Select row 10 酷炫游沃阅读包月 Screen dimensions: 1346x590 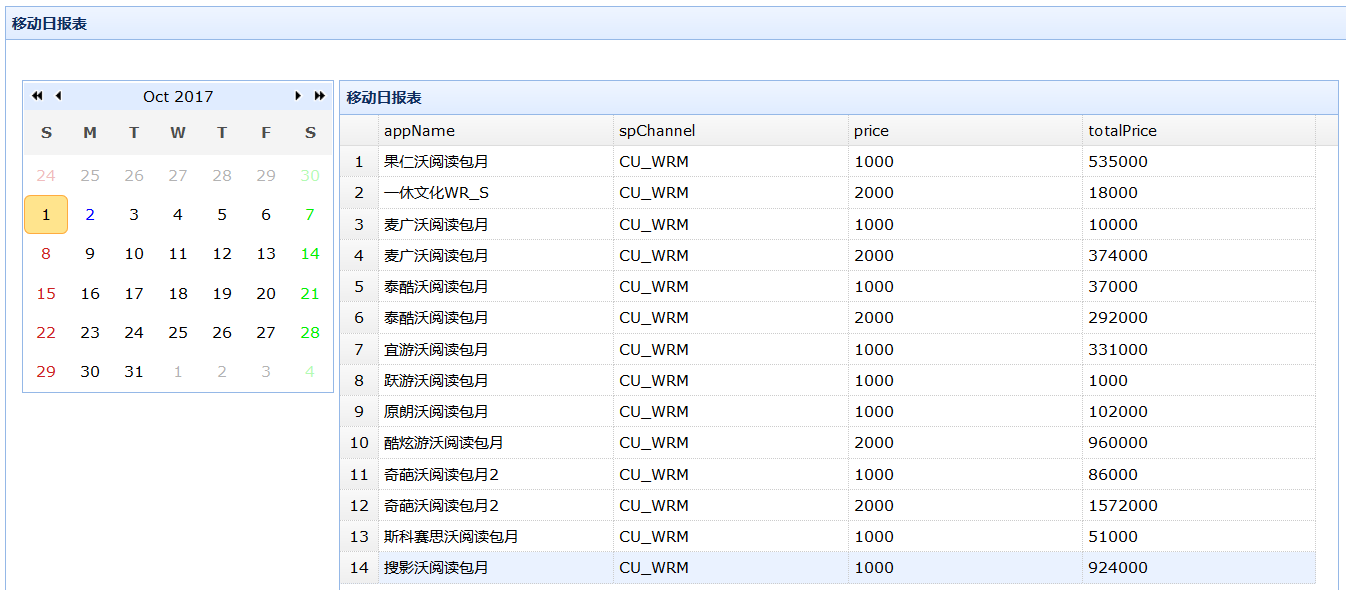coord(444,443)
